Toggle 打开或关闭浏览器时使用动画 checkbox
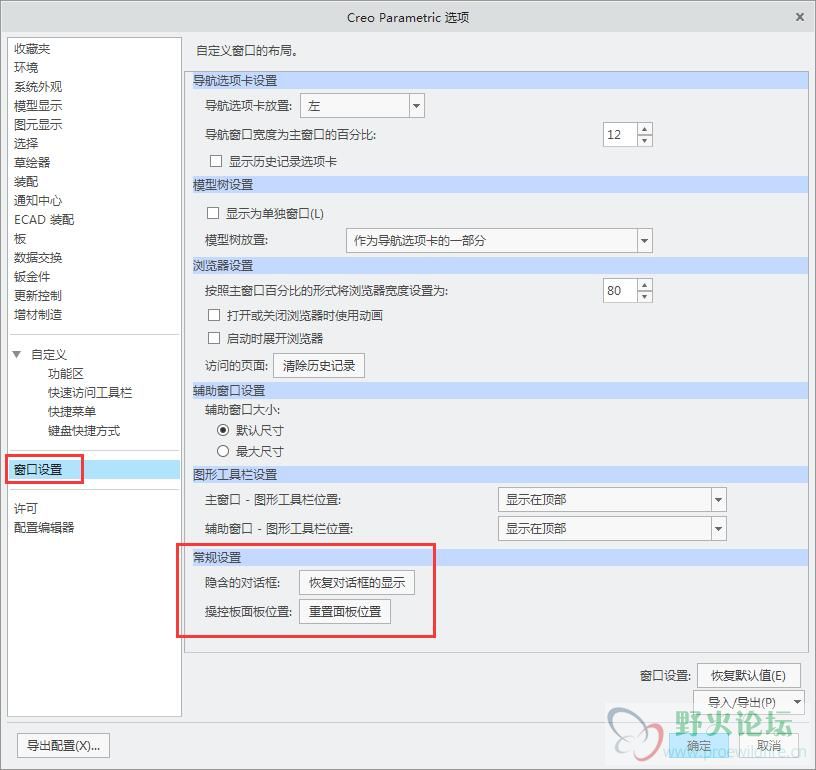 click(214, 315)
